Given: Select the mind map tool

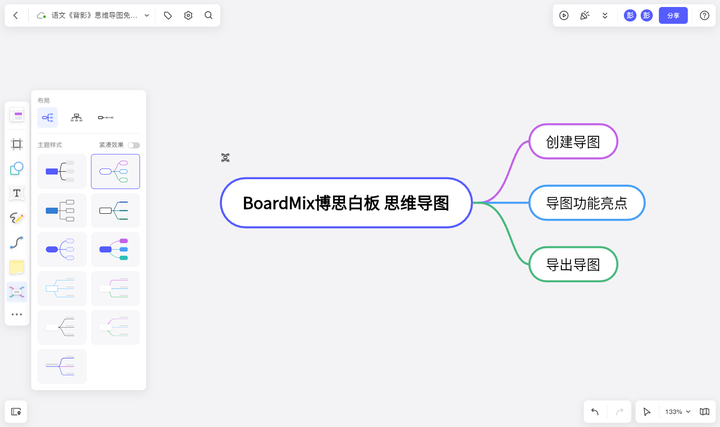Looking at the screenshot, I should 17,292.
